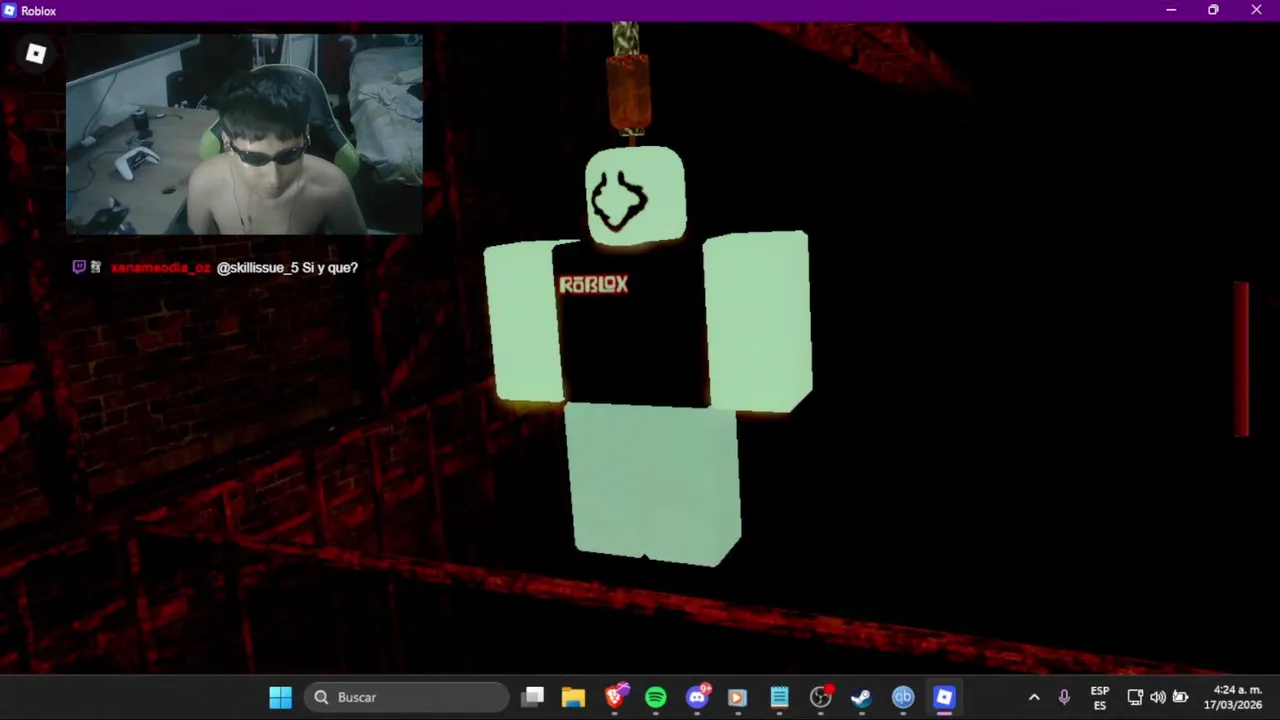The image size is (1280, 720).
Task: Click the webcam overlay thumbnail
Action: click(244, 134)
